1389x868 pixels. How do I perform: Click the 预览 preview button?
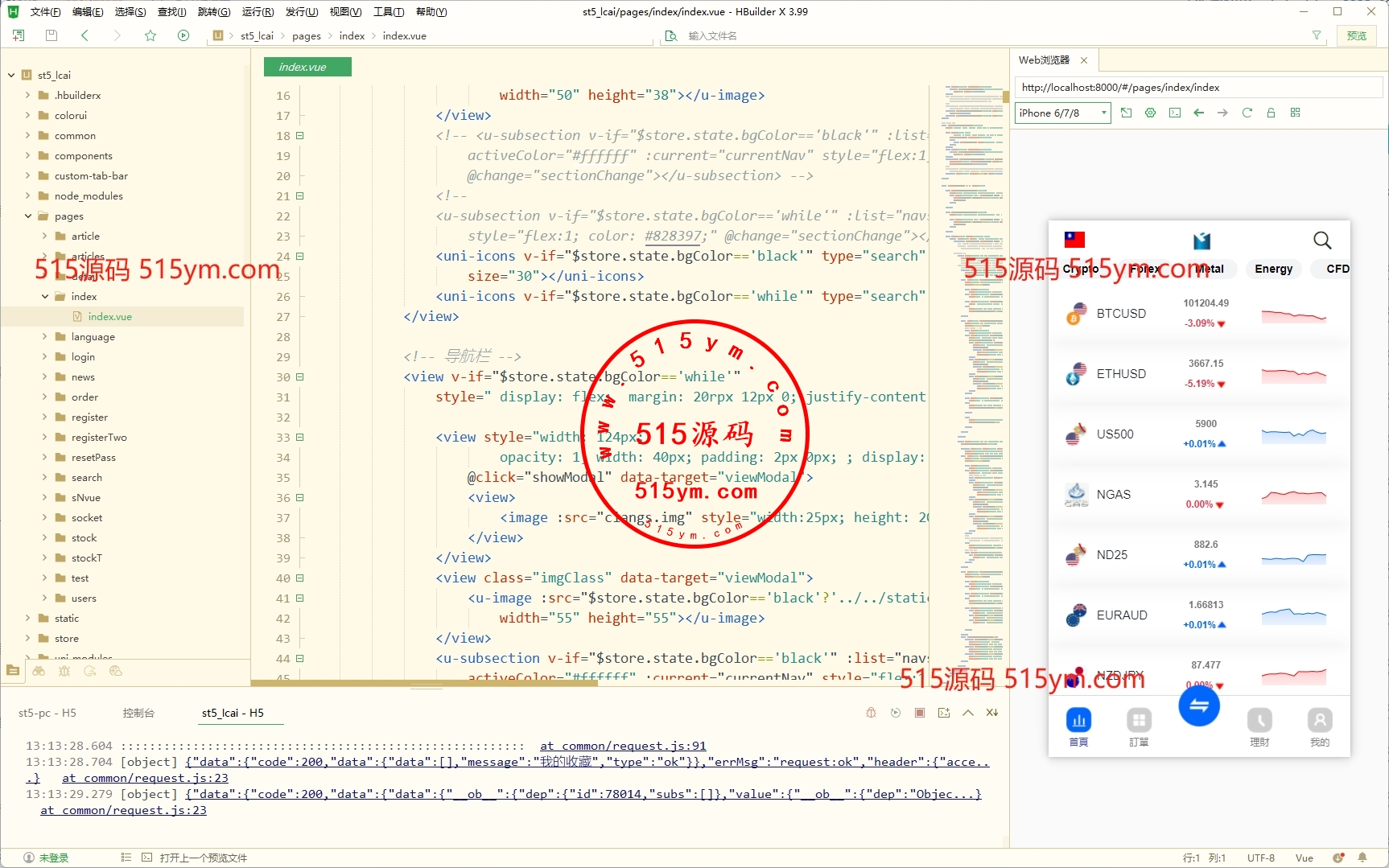click(x=1357, y=35)
